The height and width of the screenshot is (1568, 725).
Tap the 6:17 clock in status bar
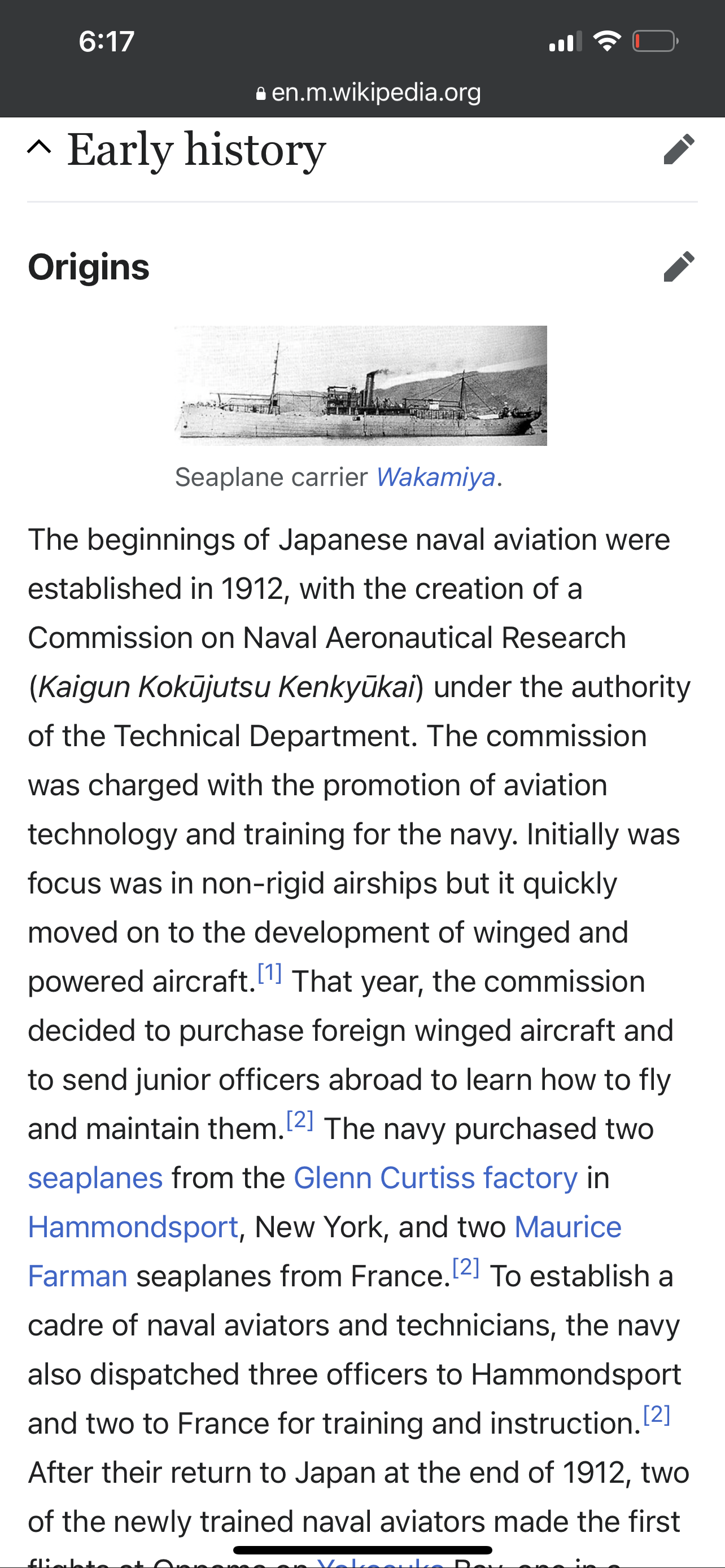click(107, 41)
